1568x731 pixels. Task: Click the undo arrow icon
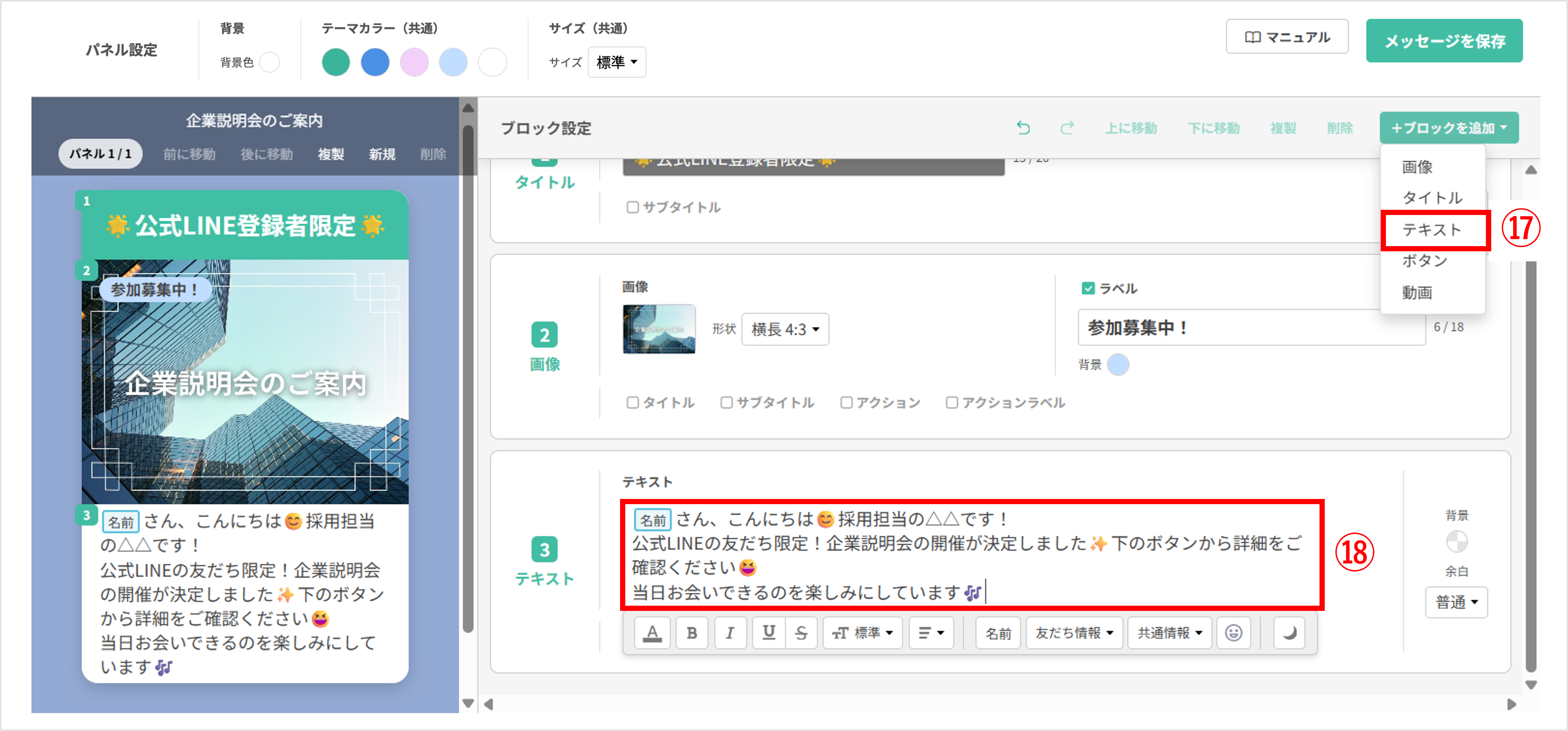tap(1023, 128)
